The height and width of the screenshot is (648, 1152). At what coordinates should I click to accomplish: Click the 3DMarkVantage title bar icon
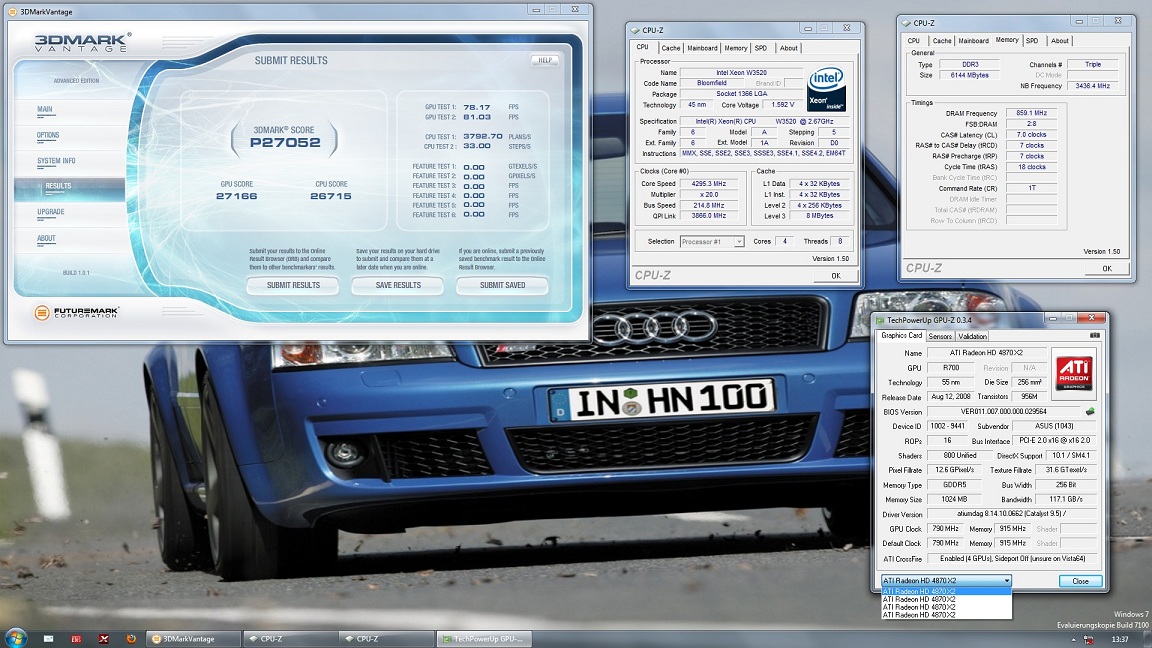pyautogui.click(x=12, y=12)
